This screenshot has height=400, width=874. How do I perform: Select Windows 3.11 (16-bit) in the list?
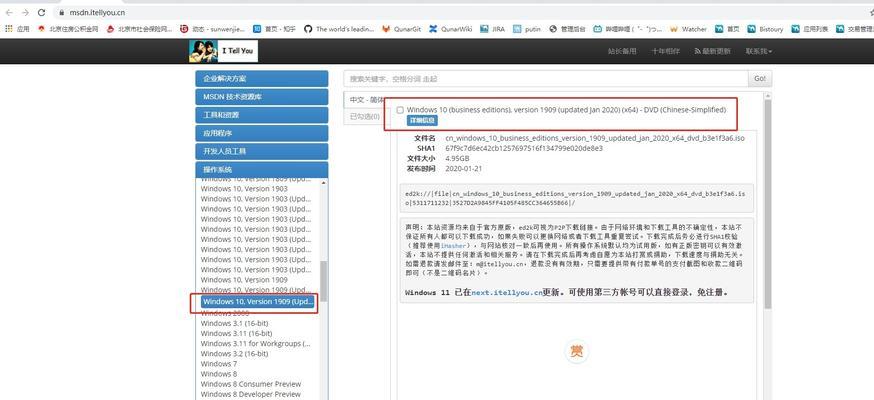point(236,333)
